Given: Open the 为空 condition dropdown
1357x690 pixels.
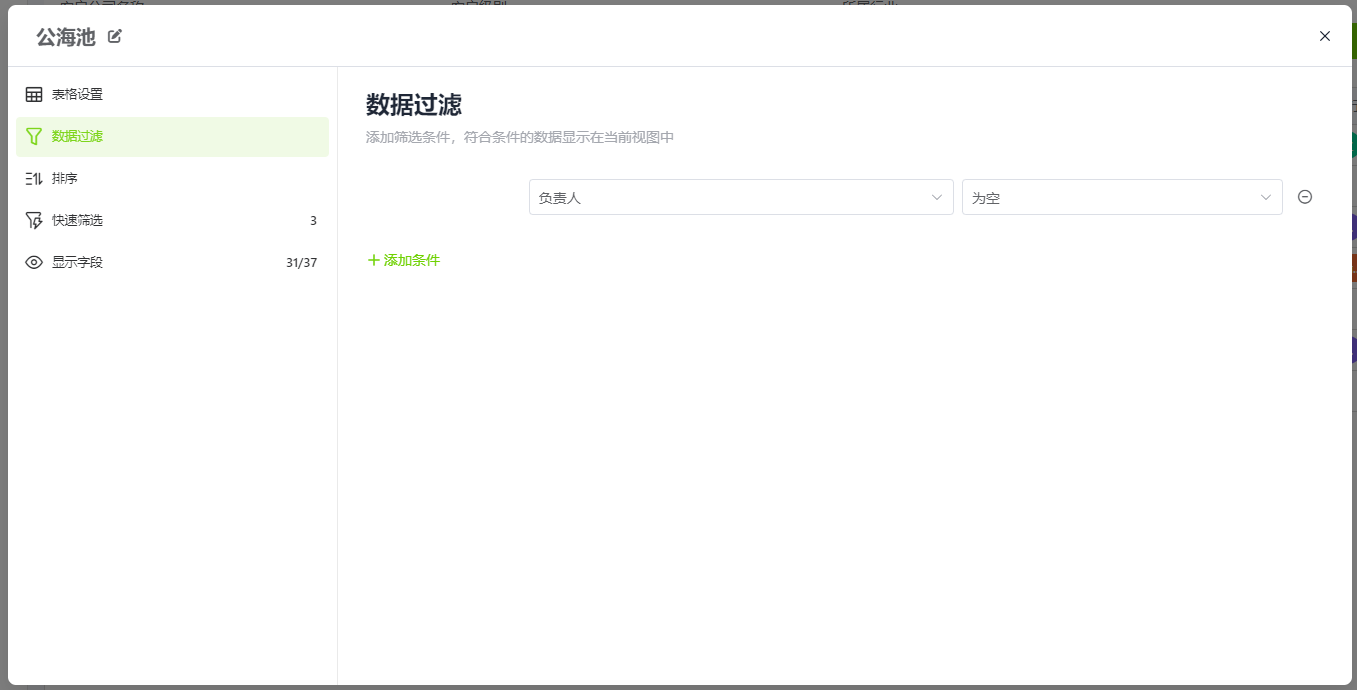Looking at the screenshot, I should [1122, 197].
